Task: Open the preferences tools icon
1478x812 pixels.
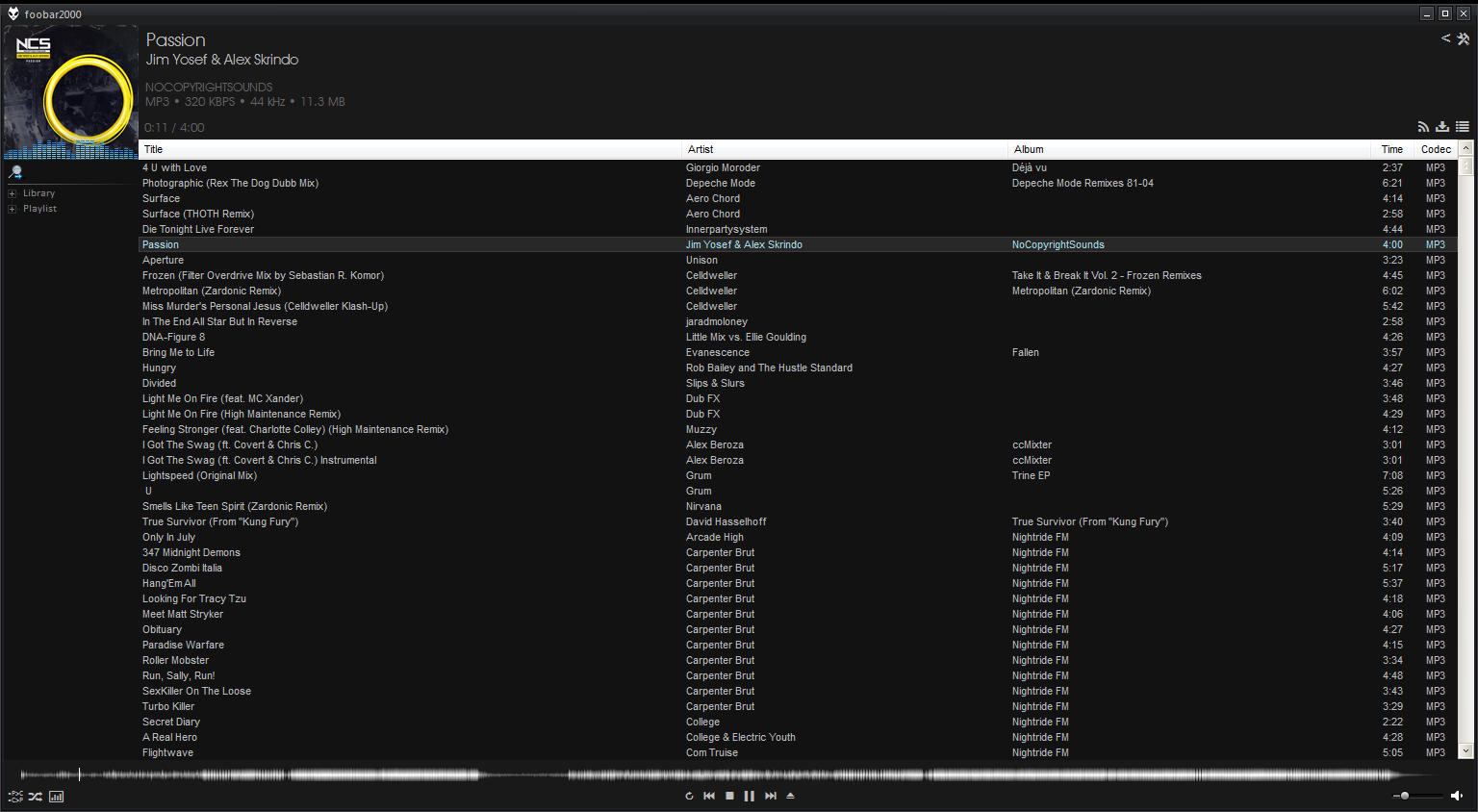Action: [1464, 38]
